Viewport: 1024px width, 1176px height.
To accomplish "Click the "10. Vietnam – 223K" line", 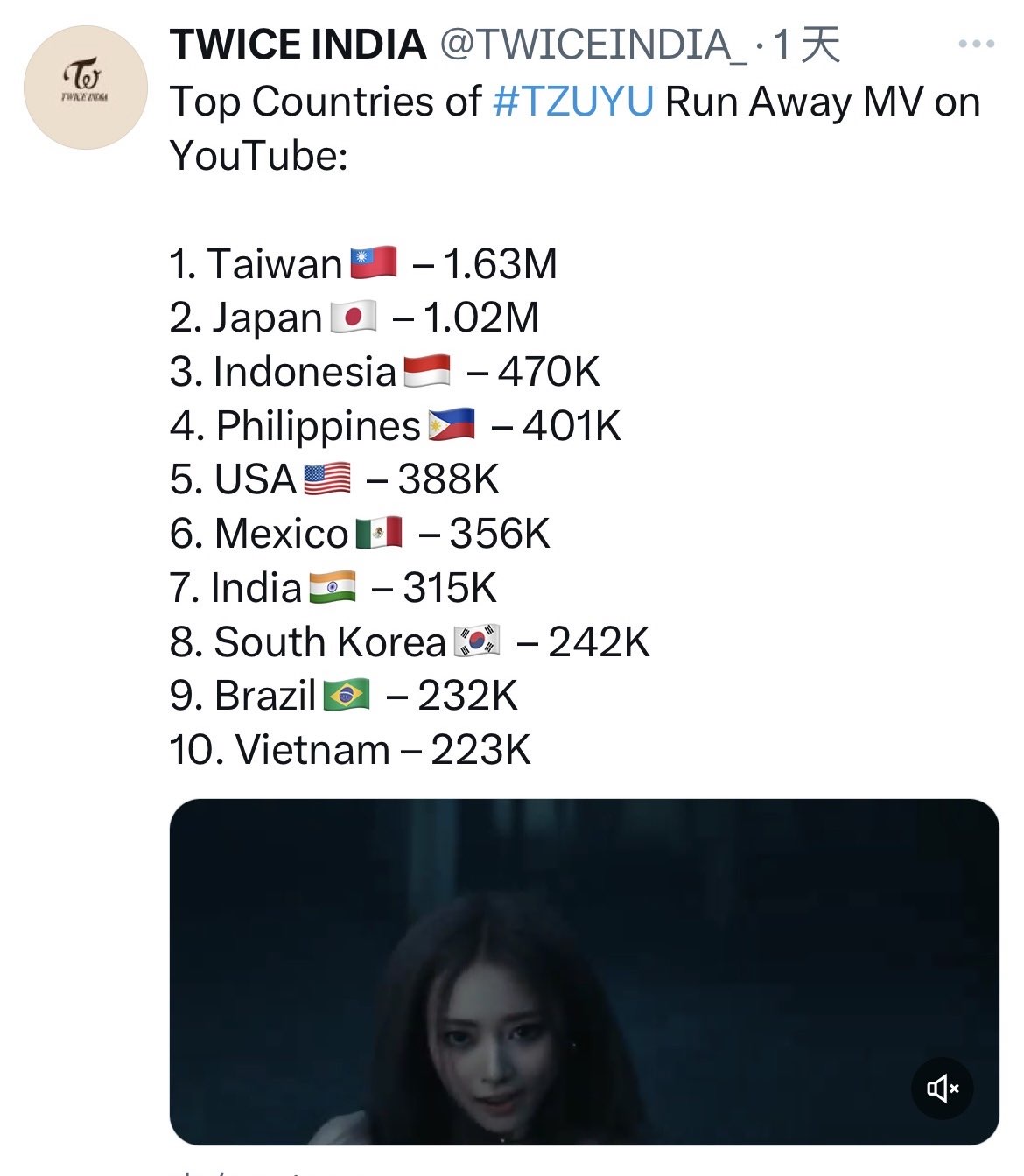I will (350, 750).
